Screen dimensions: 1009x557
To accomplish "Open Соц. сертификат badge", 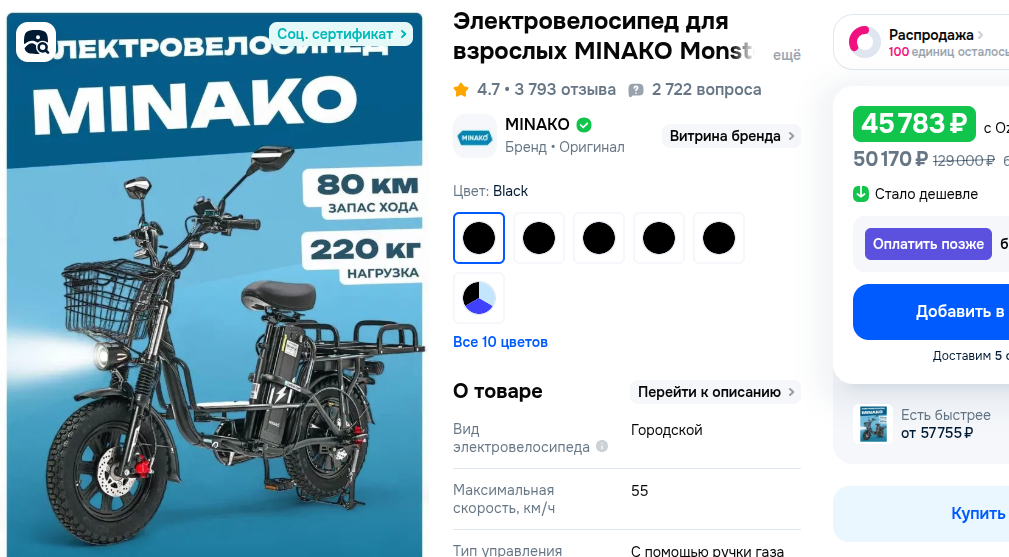I will [341, 34].
